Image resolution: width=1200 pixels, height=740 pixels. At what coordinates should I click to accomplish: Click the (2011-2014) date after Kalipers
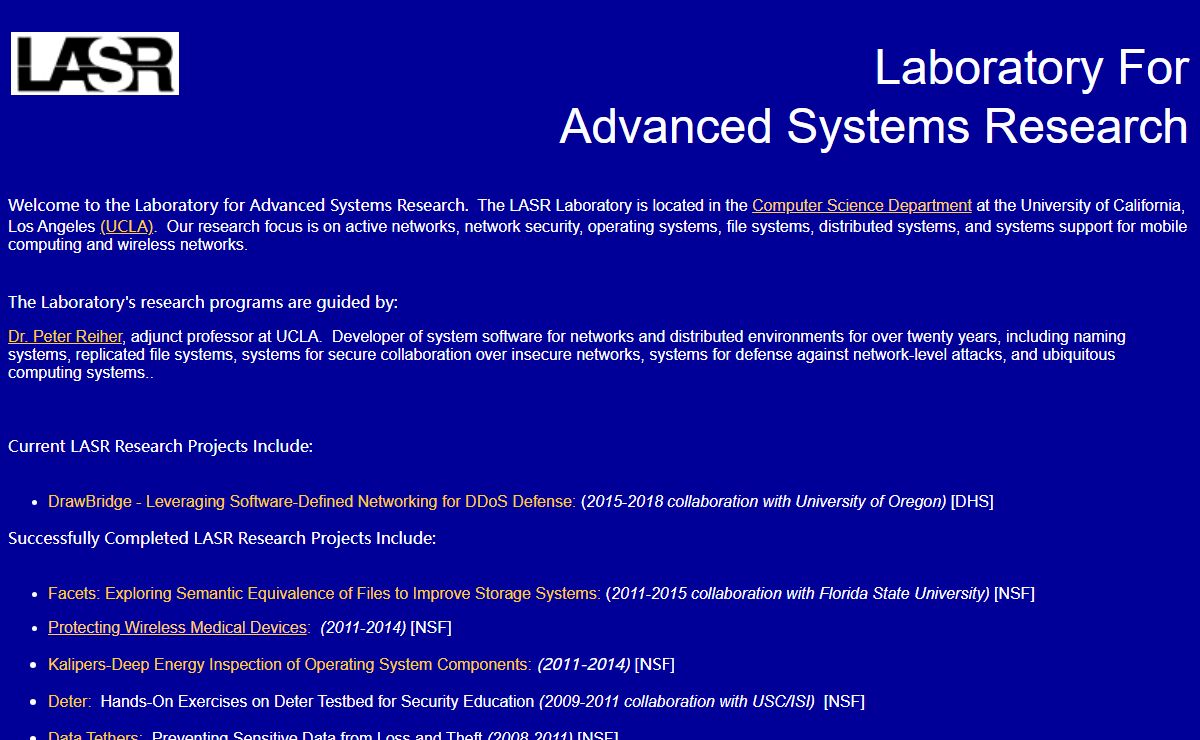point(584,664)
